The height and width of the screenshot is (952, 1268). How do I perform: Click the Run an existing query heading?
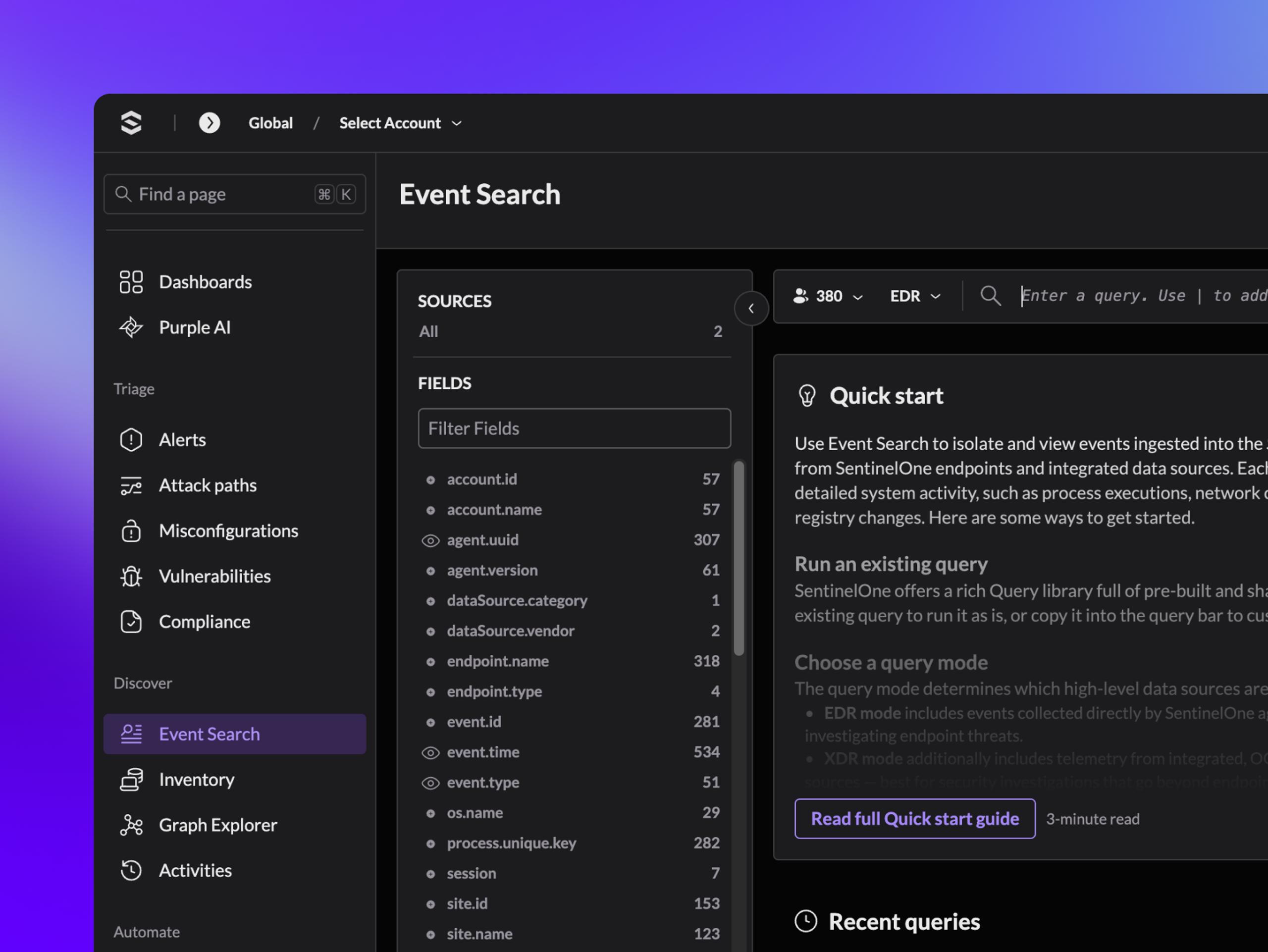pos(891,565)
